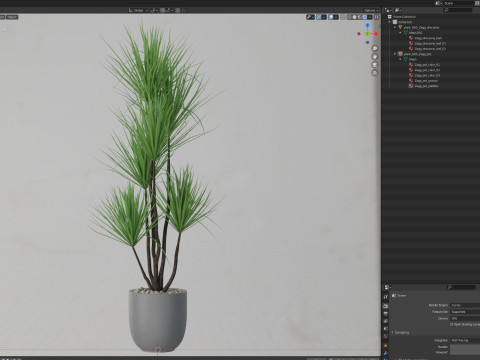Click the properties panel search field
This screenshot has height=360, width=480.
pos(461,287)
